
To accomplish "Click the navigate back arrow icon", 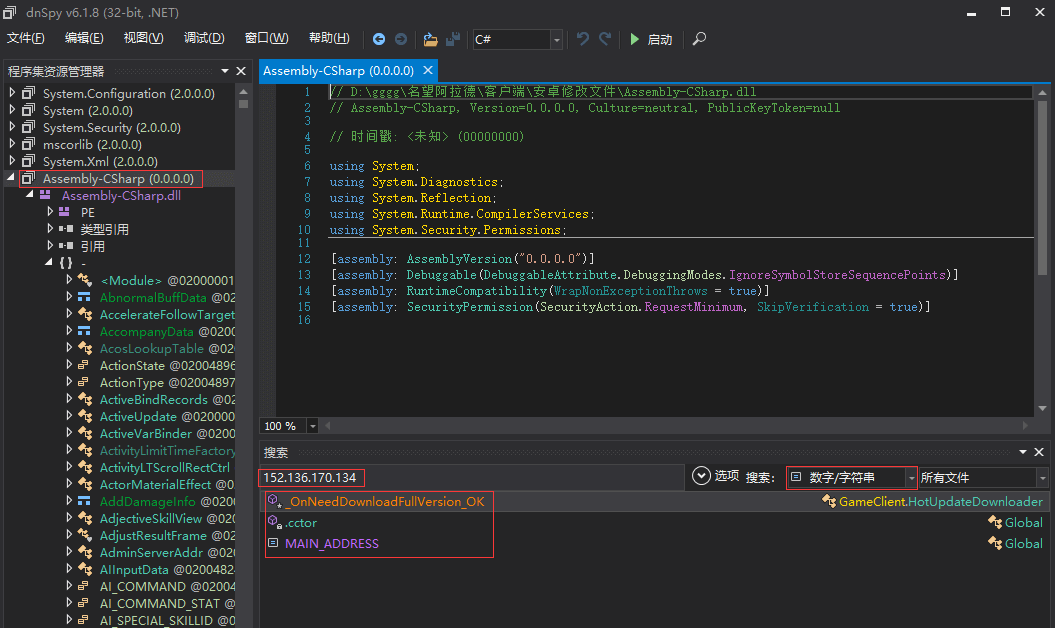I will [379, 39].
